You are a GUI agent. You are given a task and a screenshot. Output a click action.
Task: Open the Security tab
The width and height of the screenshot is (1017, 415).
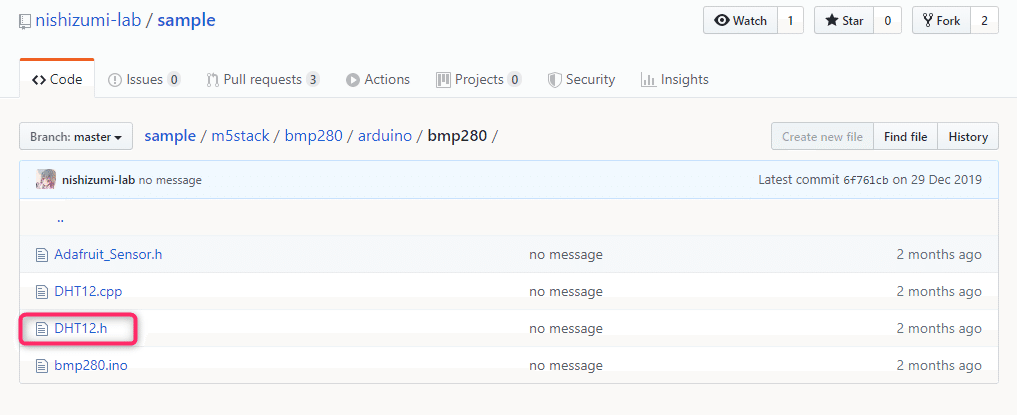(581, 79)
